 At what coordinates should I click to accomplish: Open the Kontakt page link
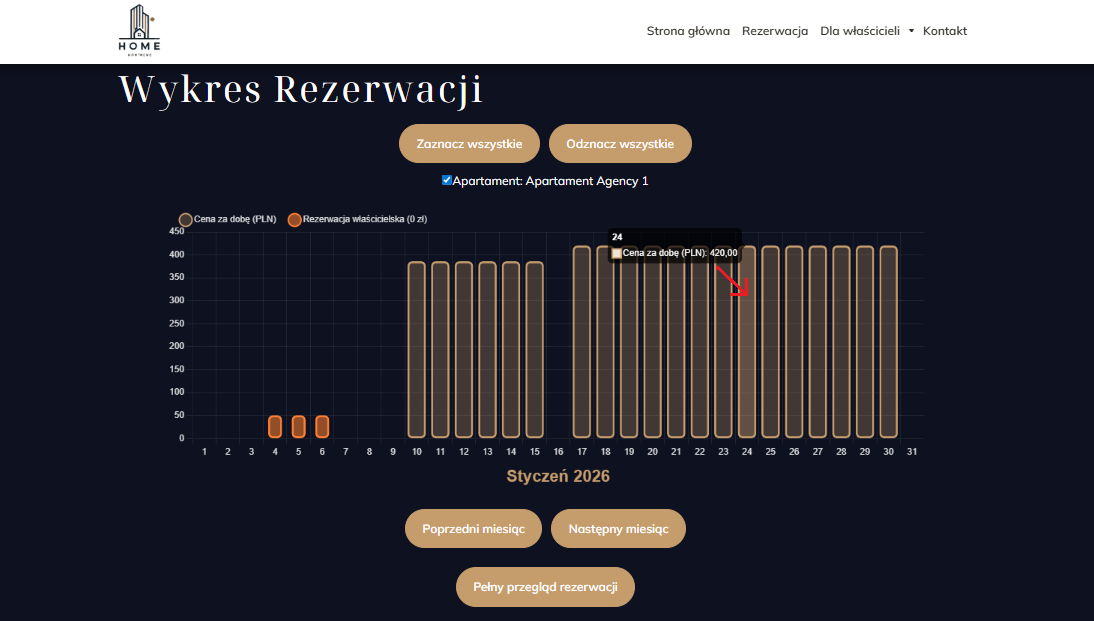(x=944, y=31)
